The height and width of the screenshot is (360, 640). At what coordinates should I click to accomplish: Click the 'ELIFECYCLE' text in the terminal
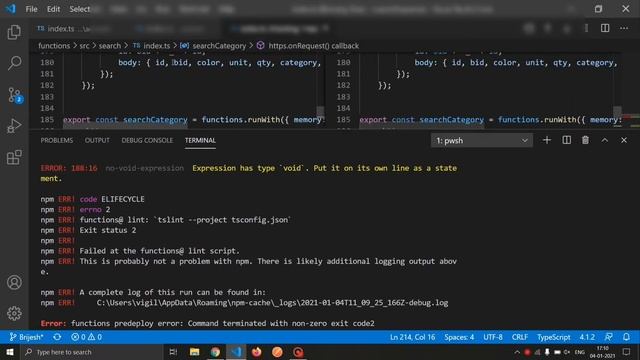coord(122,199)
